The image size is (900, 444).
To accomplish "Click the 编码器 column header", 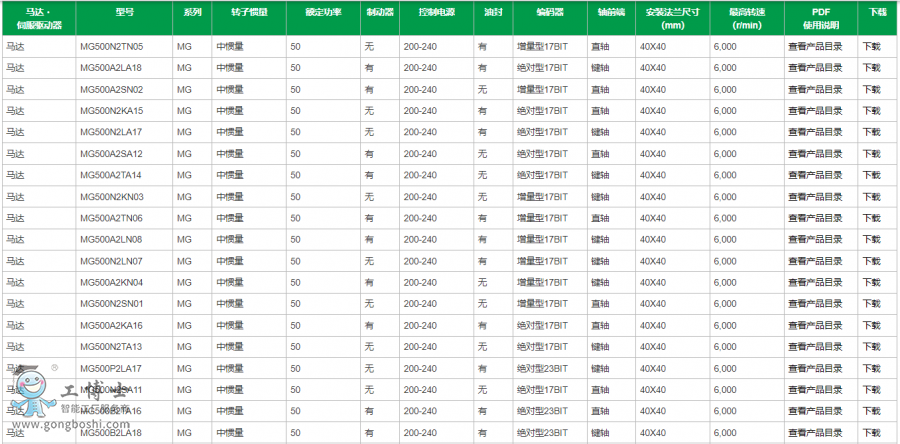I will [x=550, y=18].
